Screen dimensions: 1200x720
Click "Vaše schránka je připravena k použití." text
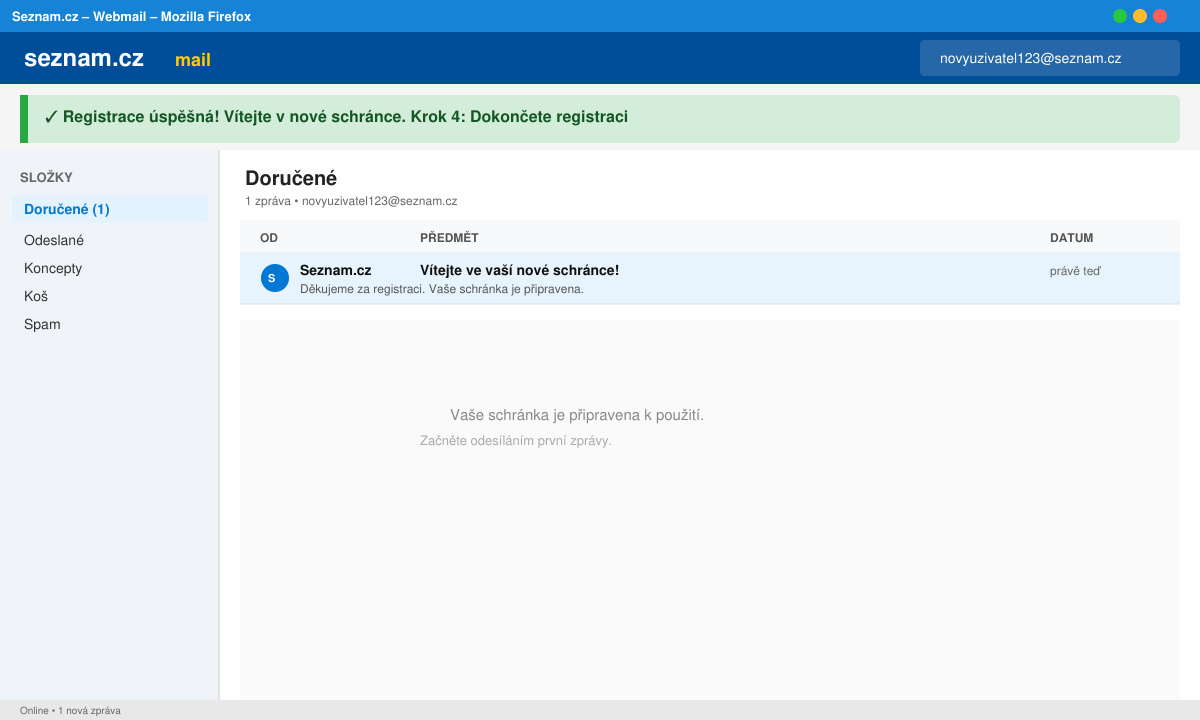coord(577,415)
